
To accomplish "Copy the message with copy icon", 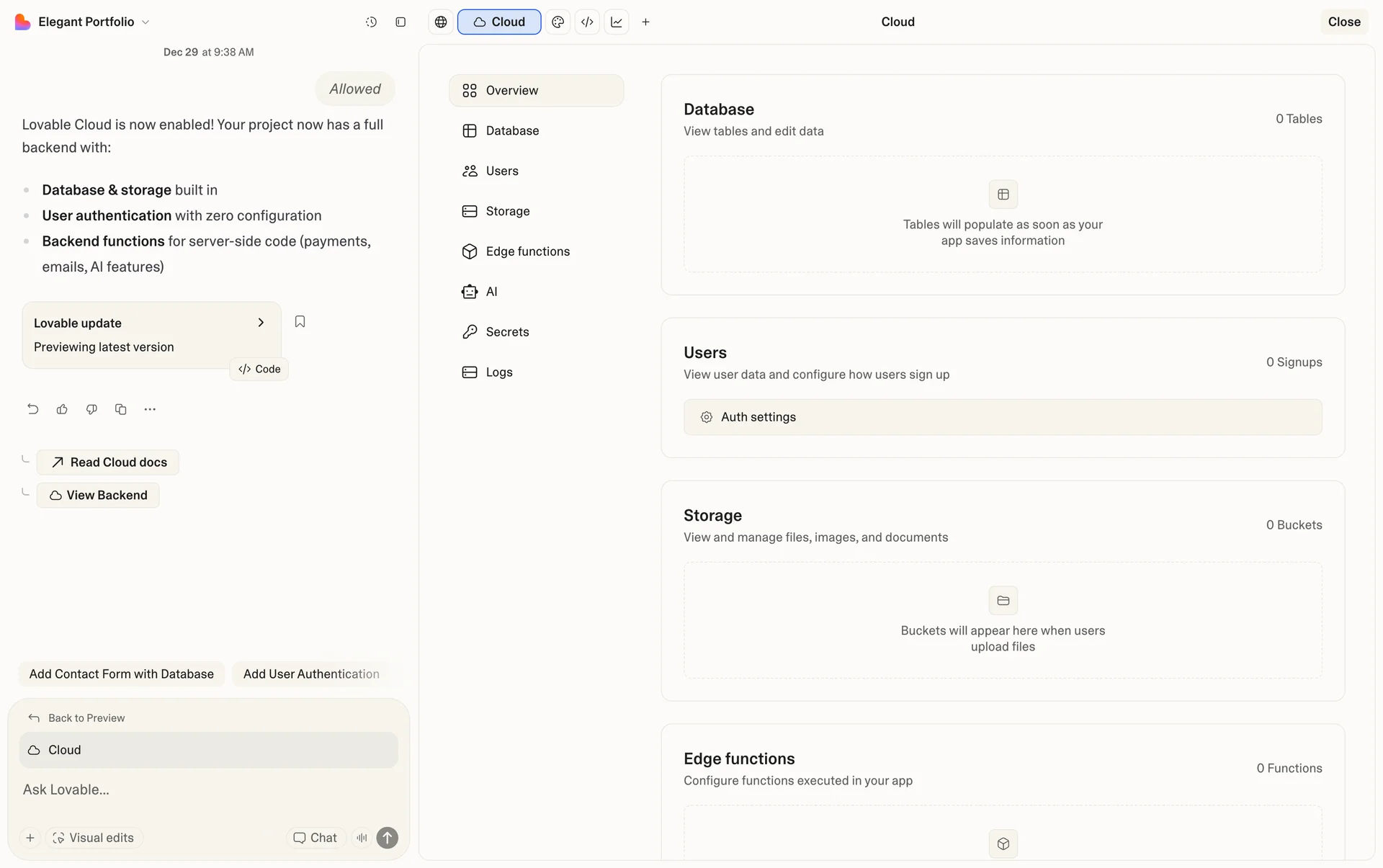I will point(120,409).
